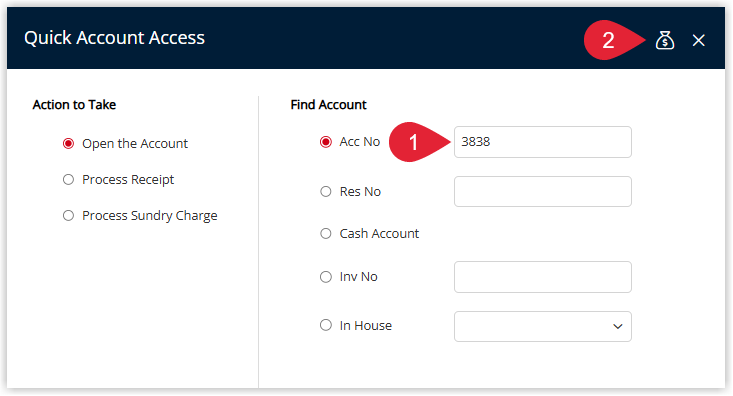Select the Inv No radio button
The image size is (733, 396).
326,277
